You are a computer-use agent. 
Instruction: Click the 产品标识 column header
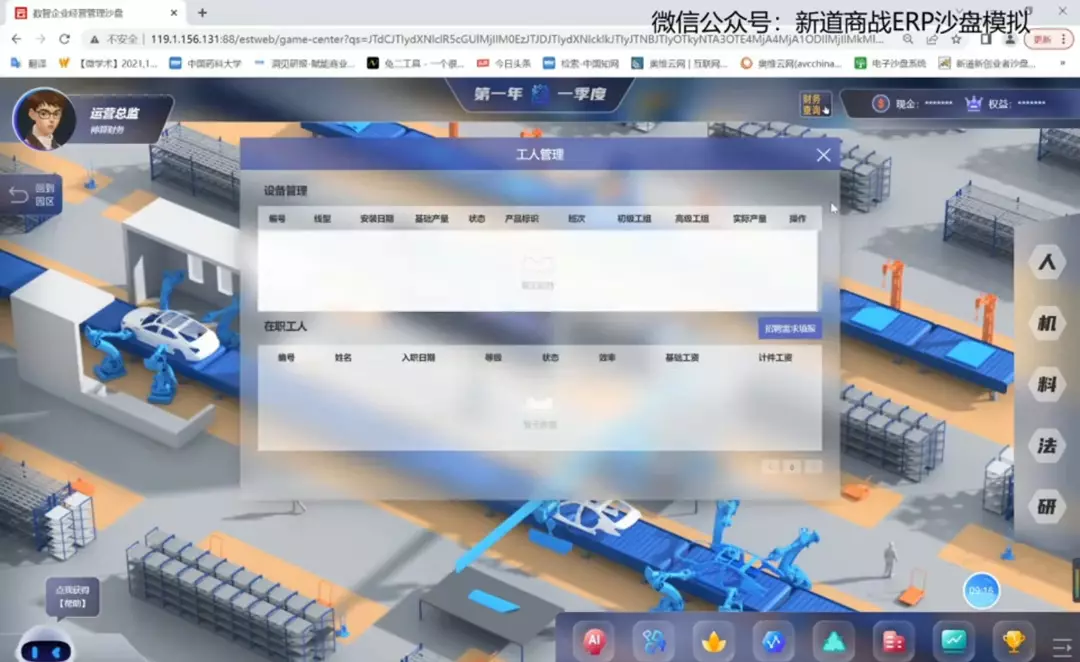pos(521,218)
